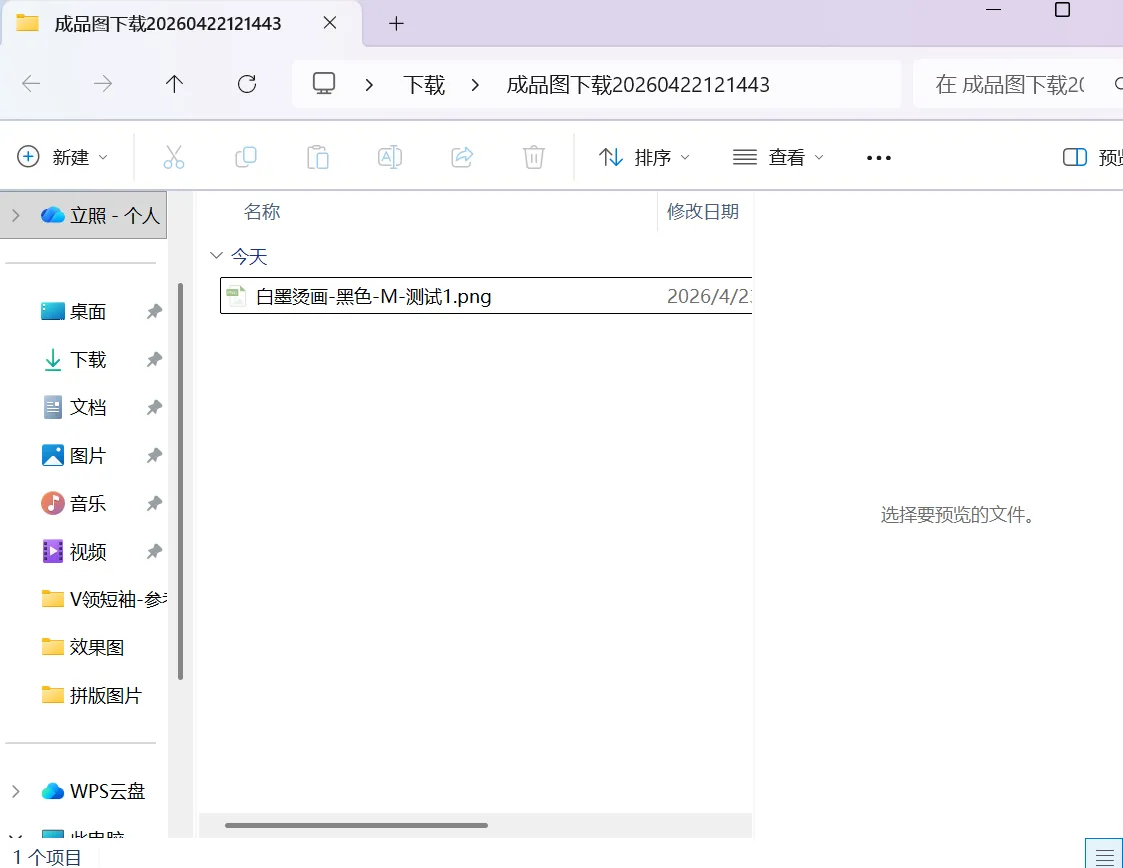Refresh the current folder view
The width and height of the screenshot is (1123, 868).
pyautogui.click(x=247, y=84)
